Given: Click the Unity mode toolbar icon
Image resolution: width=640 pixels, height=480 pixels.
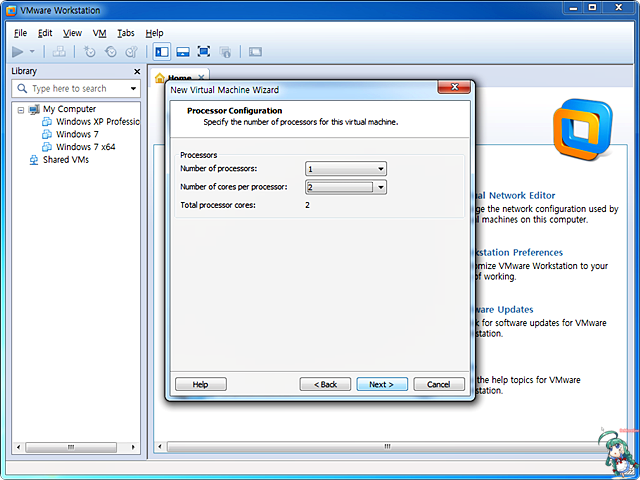Looking at the screenshot, I should (x=225, y=52).
